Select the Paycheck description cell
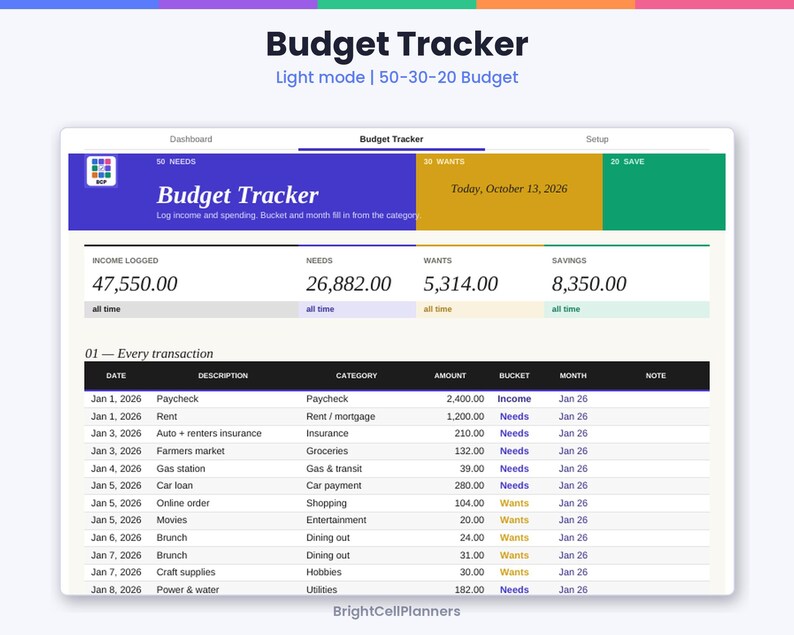 point(177,399)
